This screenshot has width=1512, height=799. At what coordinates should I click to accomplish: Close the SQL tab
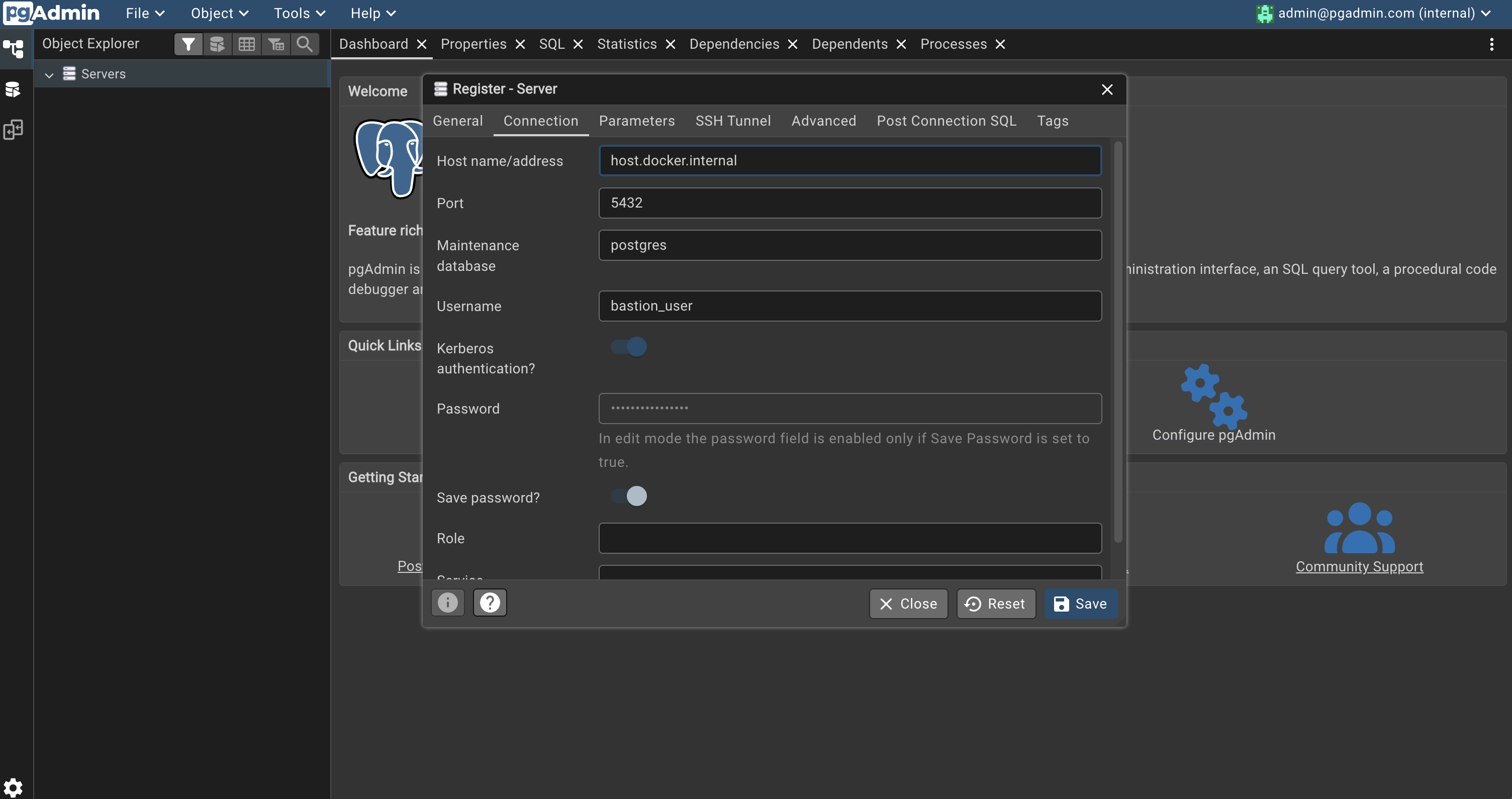point(578,45)
